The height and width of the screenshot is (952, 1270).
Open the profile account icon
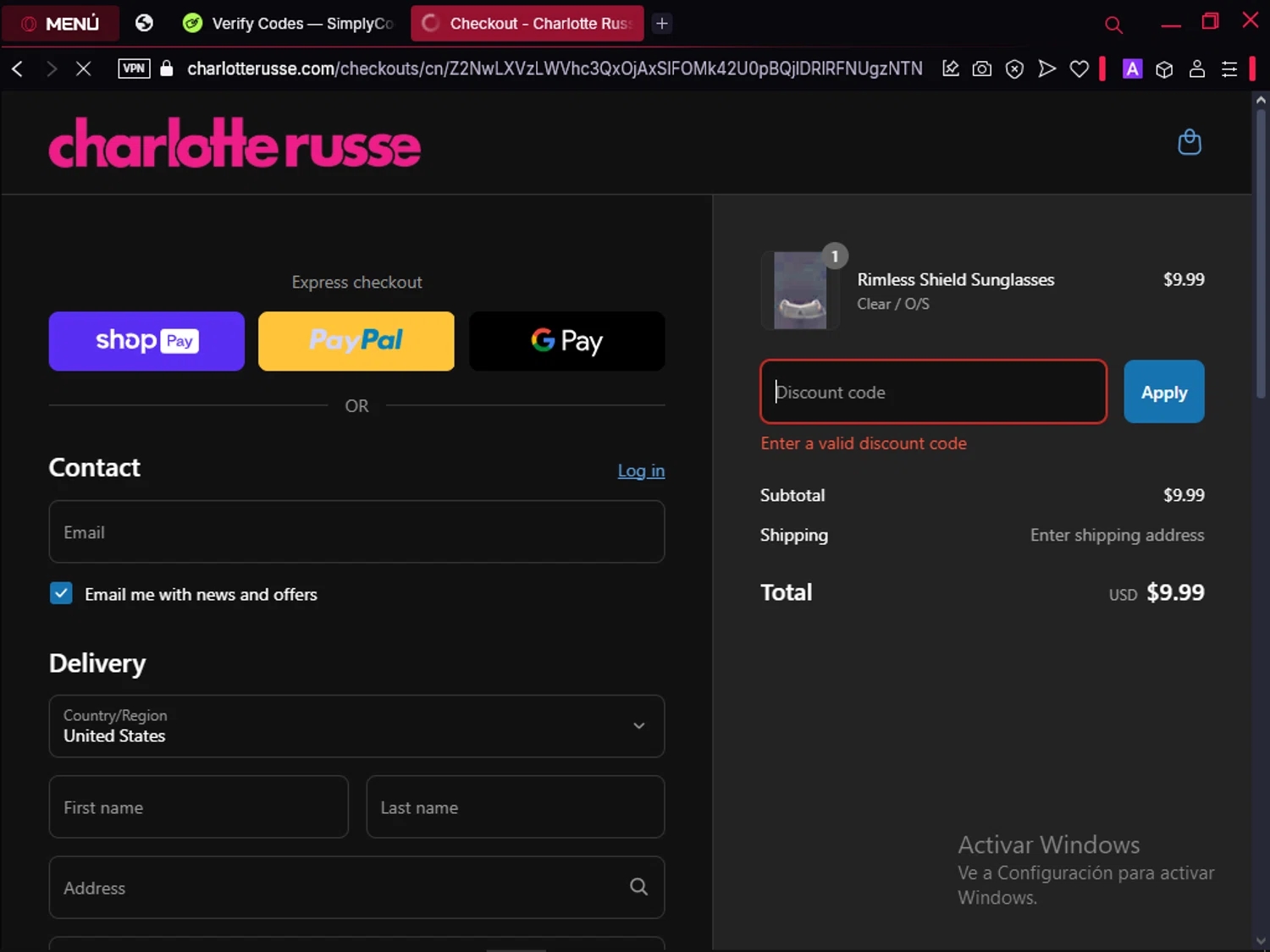1197,69
